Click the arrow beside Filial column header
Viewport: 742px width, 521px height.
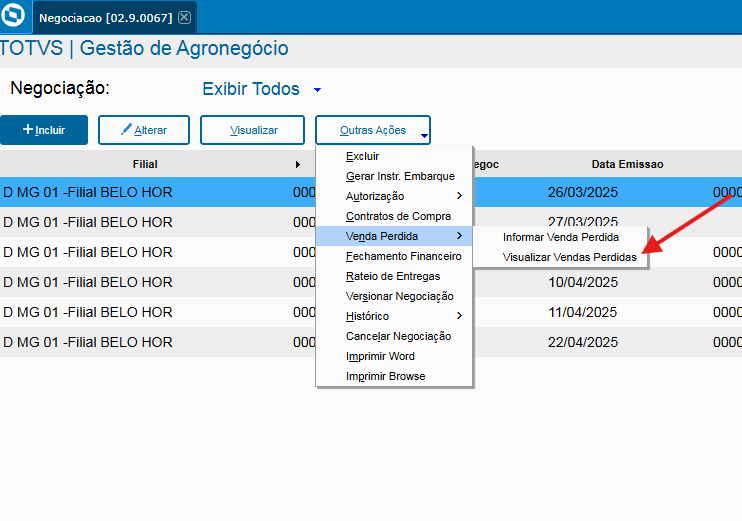(x=298, y=164)
